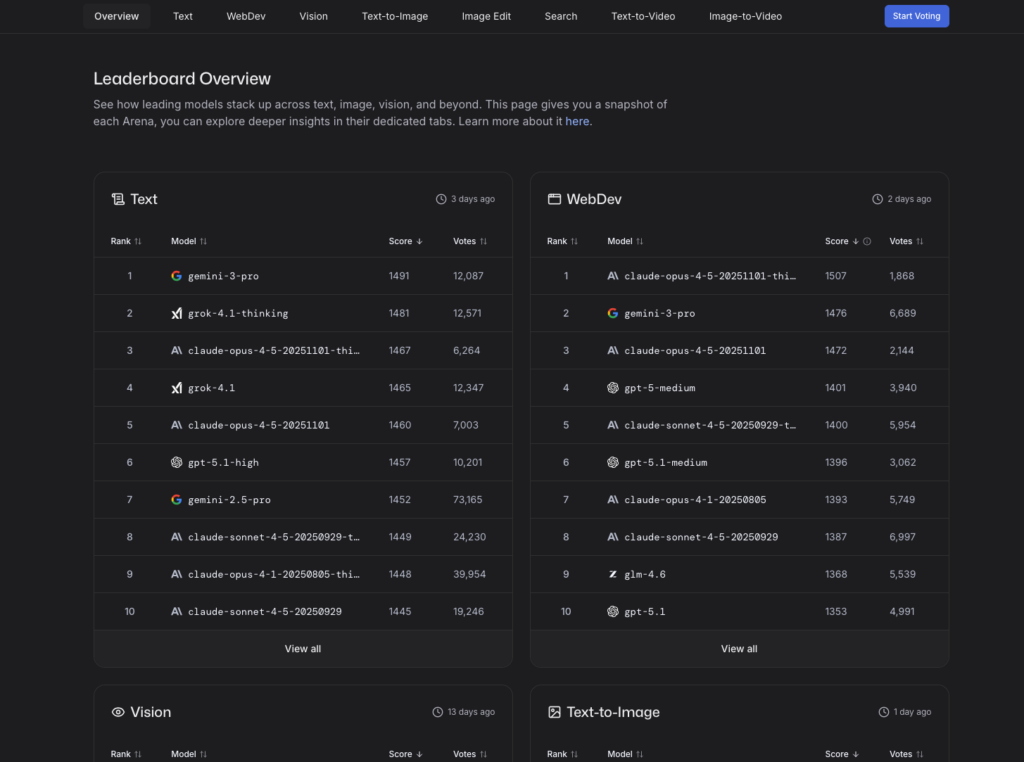Viewport: 1024px width, 762px height.
Task: Open the Text-to-Video tab
Action: (643, 16)
